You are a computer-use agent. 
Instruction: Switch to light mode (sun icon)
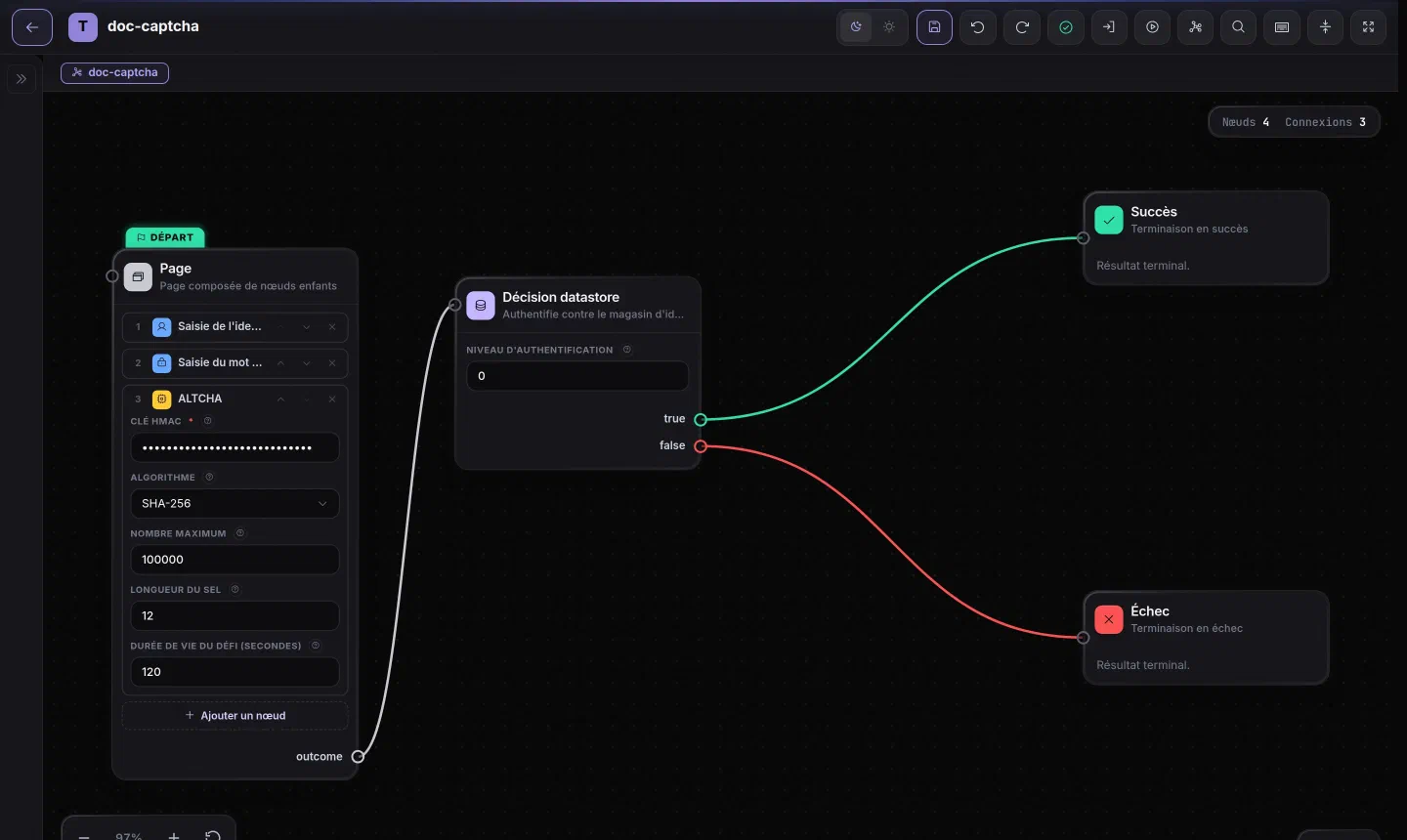889,27
